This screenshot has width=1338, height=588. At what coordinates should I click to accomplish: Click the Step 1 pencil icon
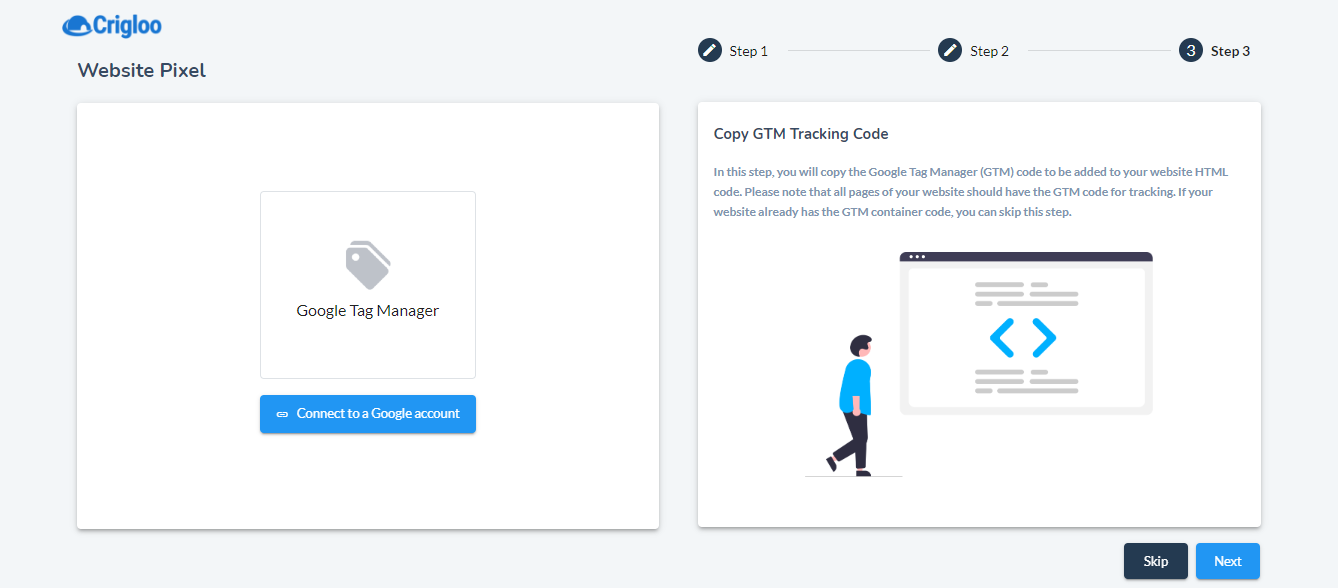(710, 50)
